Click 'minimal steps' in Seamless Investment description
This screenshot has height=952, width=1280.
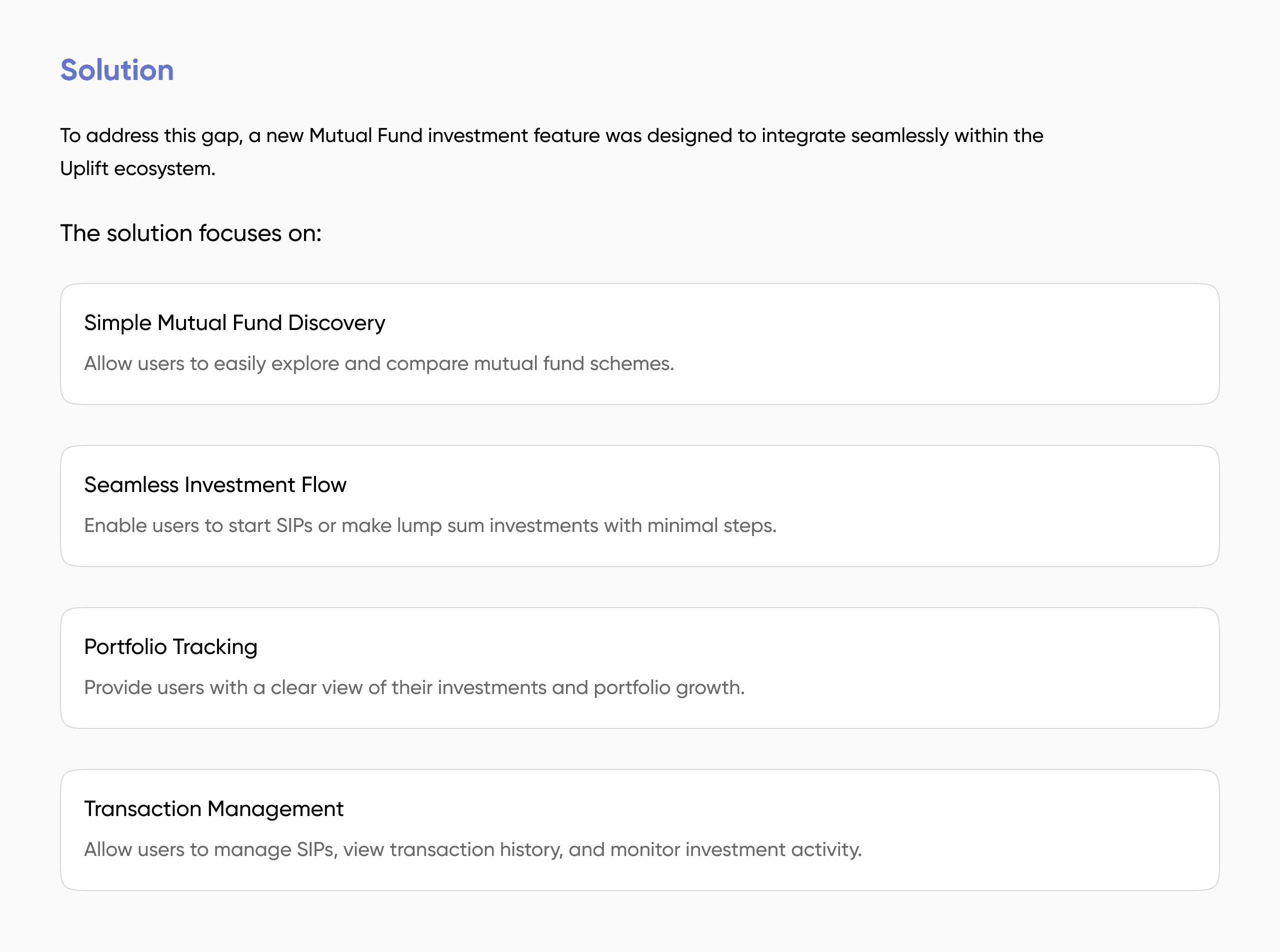pyautogui.click(x=711, y=525)
